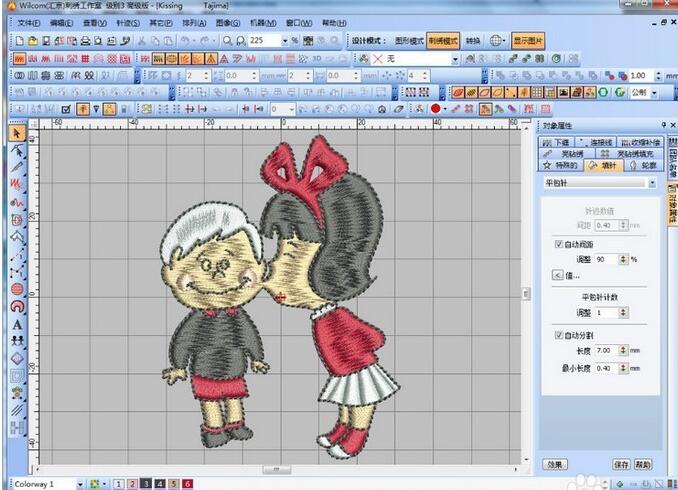This screenshot has width=678, height=490.
Task: Click the Open folder icon
Action: 32,41
